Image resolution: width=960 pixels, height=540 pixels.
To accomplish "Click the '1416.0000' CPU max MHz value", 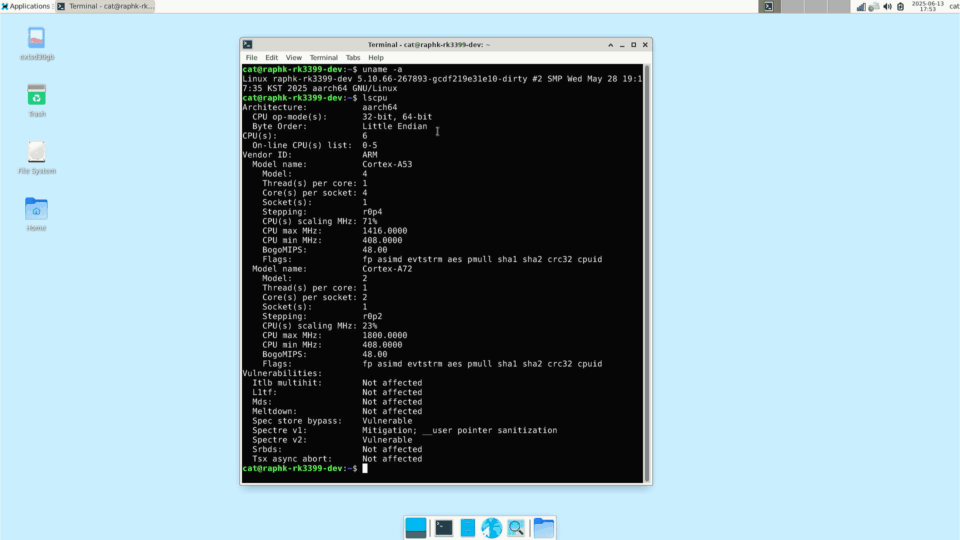I will (x=384, y=231).
